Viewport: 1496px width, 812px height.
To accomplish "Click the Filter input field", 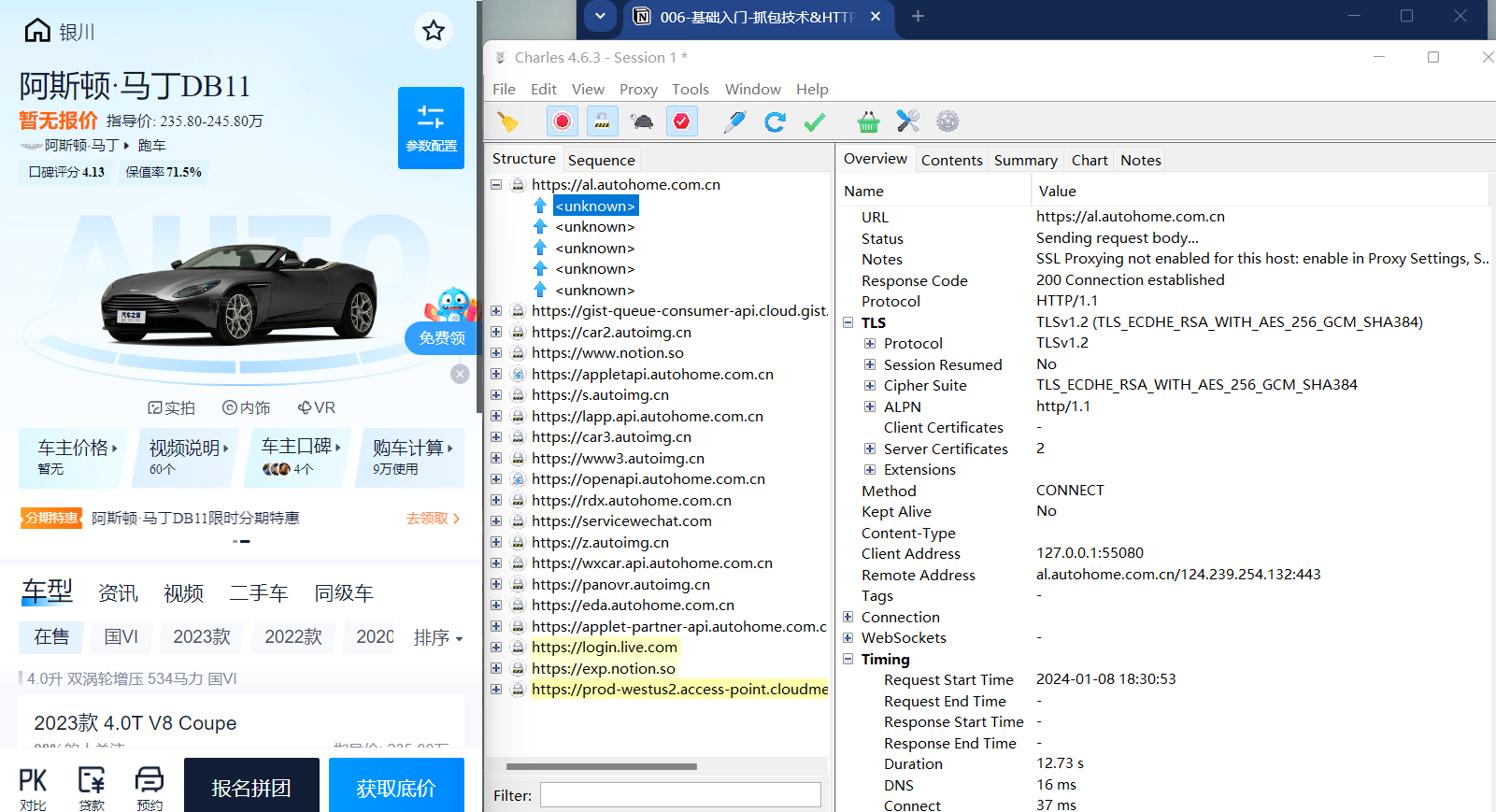I will 680,795.
